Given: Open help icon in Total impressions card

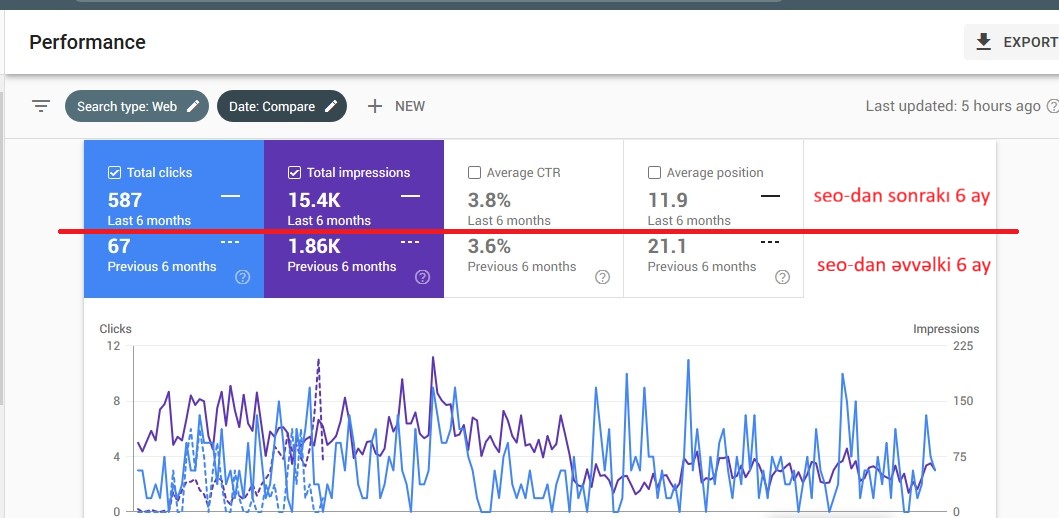Looking at the screenshot, I should pos(422,277).
